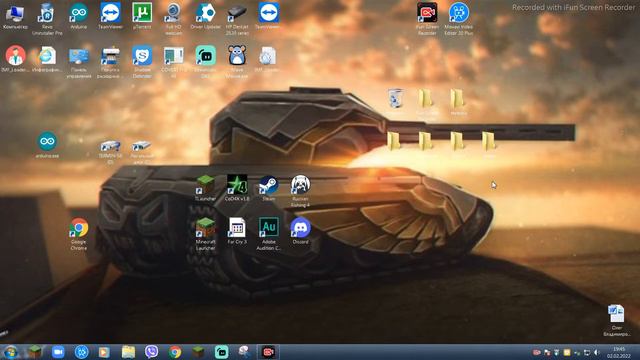640x360 pixels.
Task: Select the Driver Updater shortcut
Action: (x=205, y=16)
